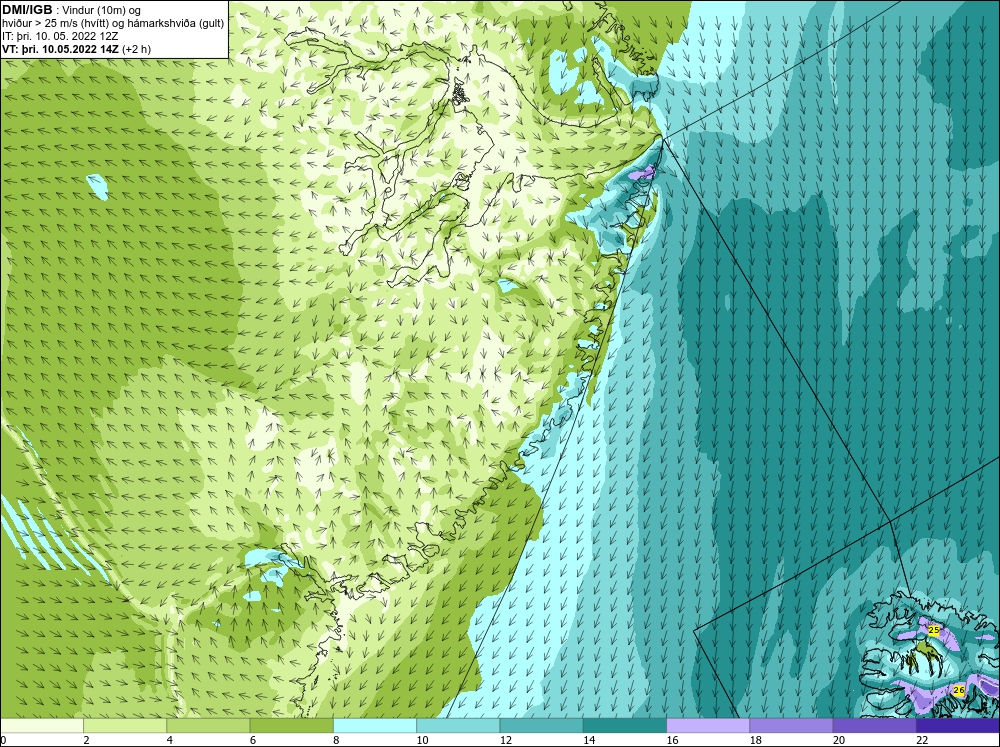
Task: Select the deep indigo swatch above 22 m/s
Action: (x=958, y=726)
